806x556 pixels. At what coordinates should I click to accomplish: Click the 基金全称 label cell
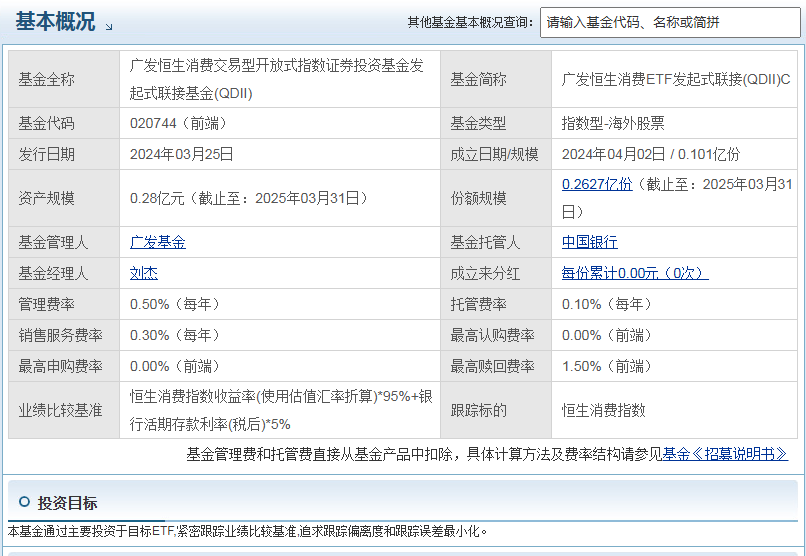pyautogui.click(x=64, y=79)
